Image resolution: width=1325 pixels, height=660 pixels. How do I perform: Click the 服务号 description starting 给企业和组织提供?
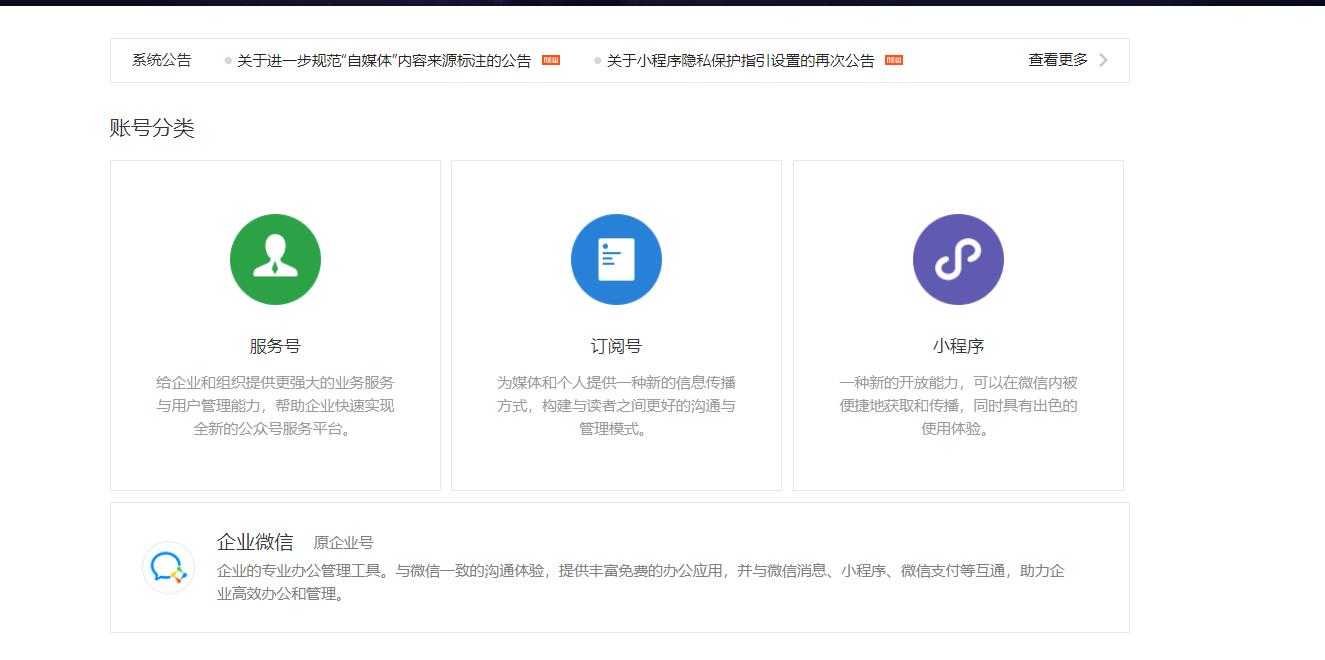coord(275,406)
